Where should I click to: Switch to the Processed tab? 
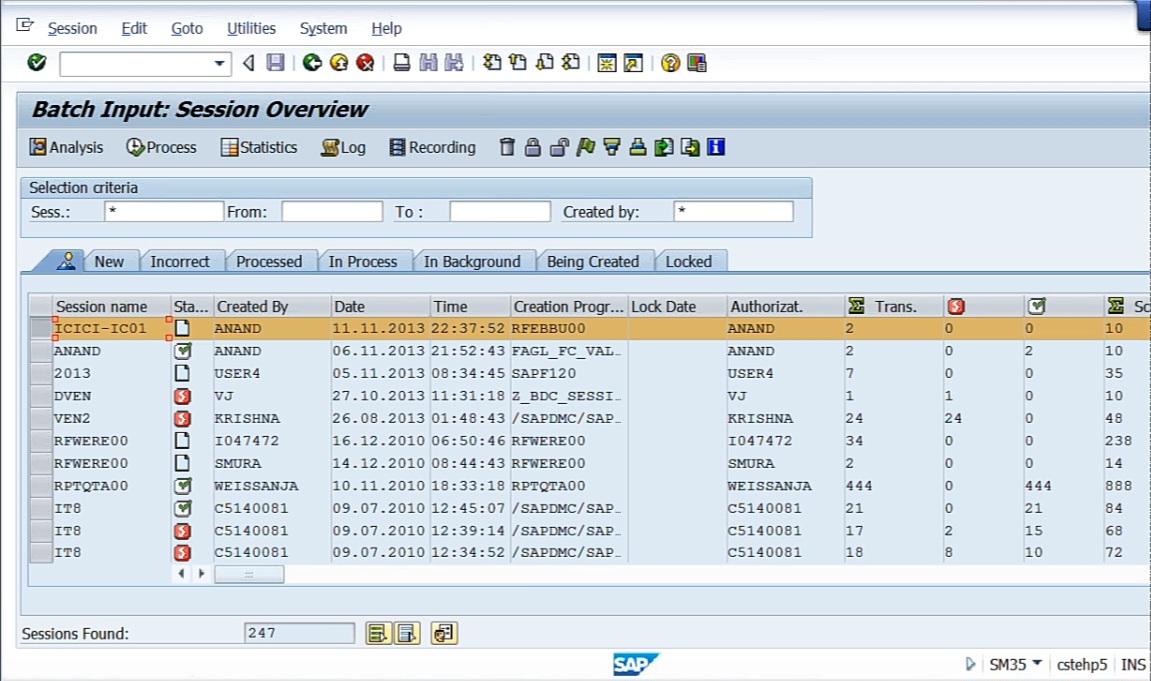(269, 261)
